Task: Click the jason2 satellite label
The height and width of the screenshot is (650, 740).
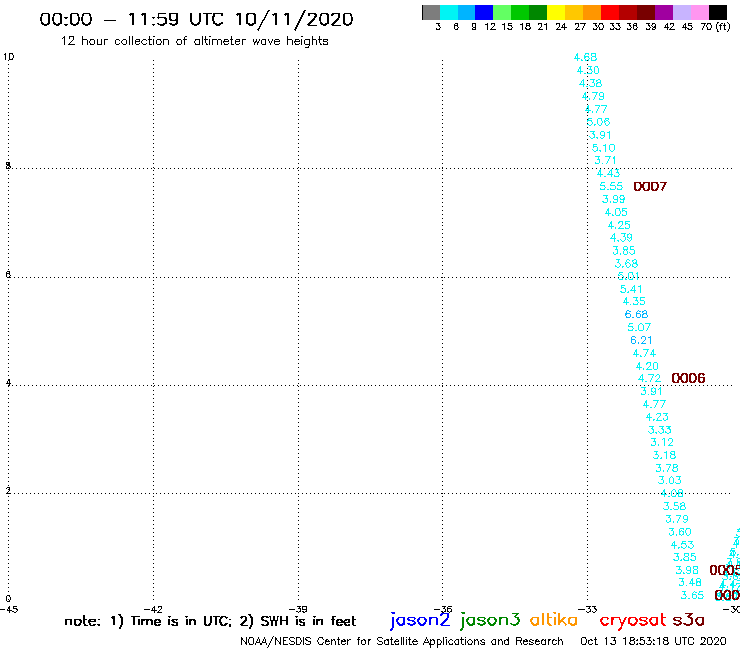Action: 420,620
